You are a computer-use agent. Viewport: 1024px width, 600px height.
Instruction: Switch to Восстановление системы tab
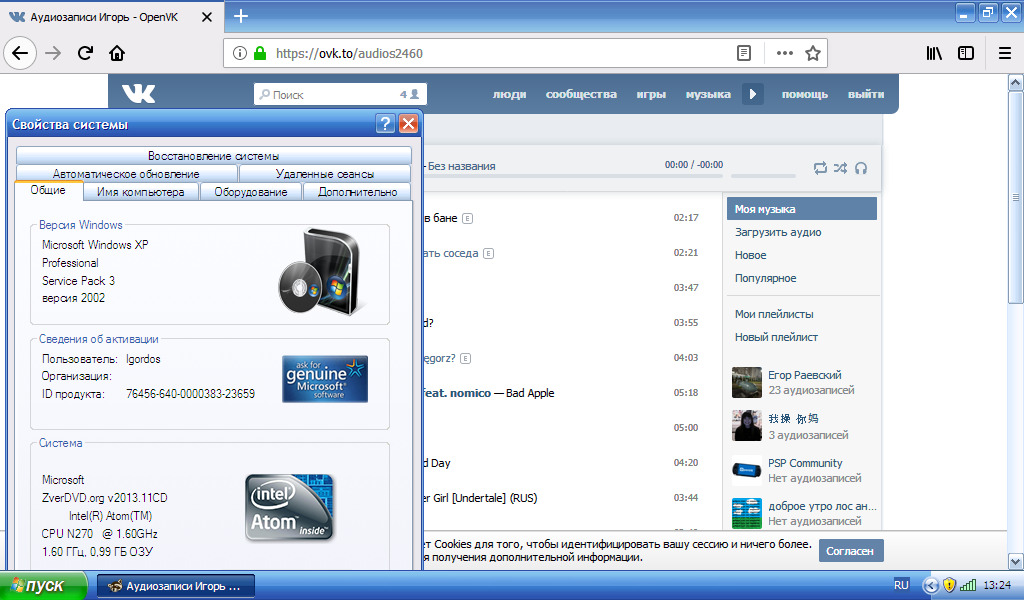214,155
